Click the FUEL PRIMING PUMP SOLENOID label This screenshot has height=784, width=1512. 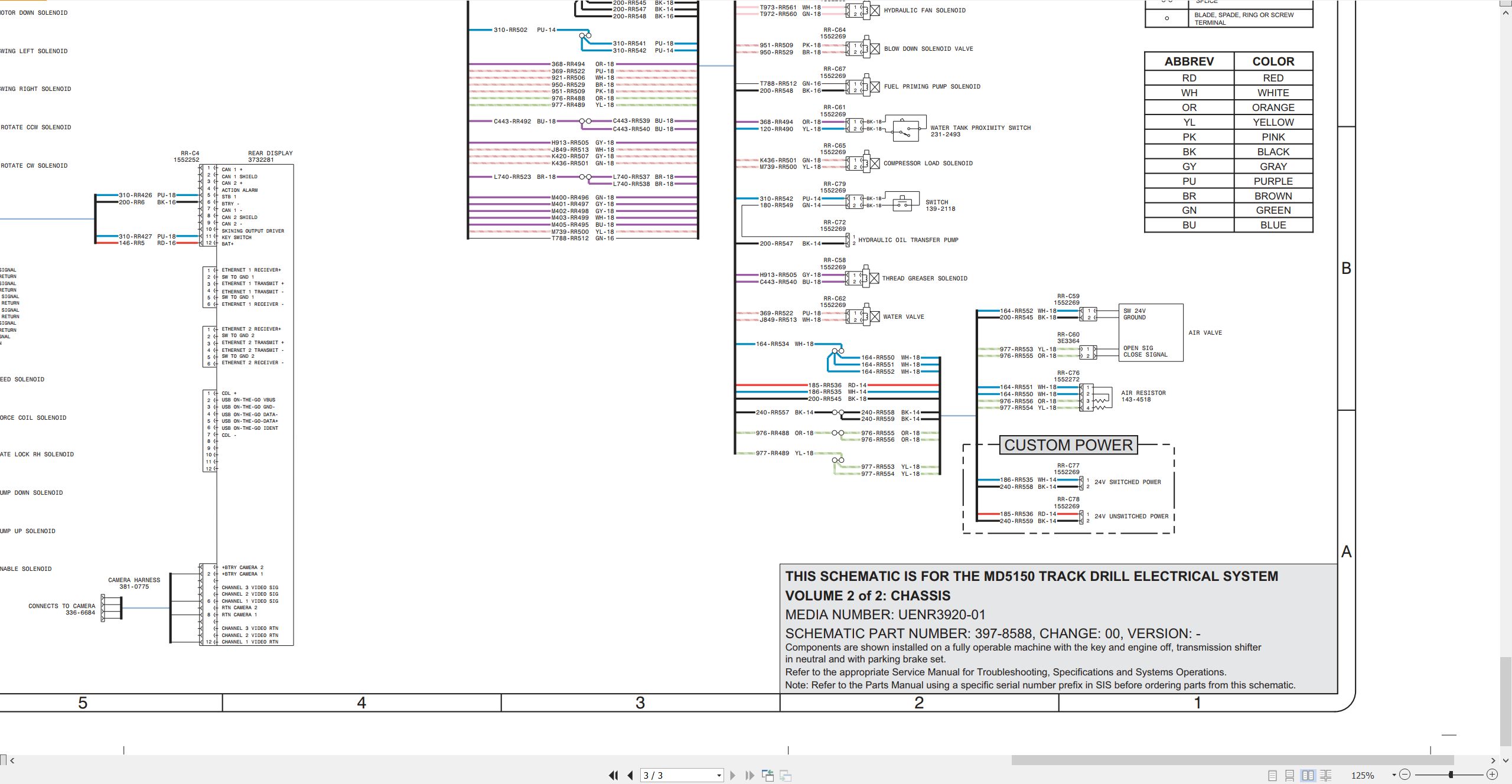(932, 87)
